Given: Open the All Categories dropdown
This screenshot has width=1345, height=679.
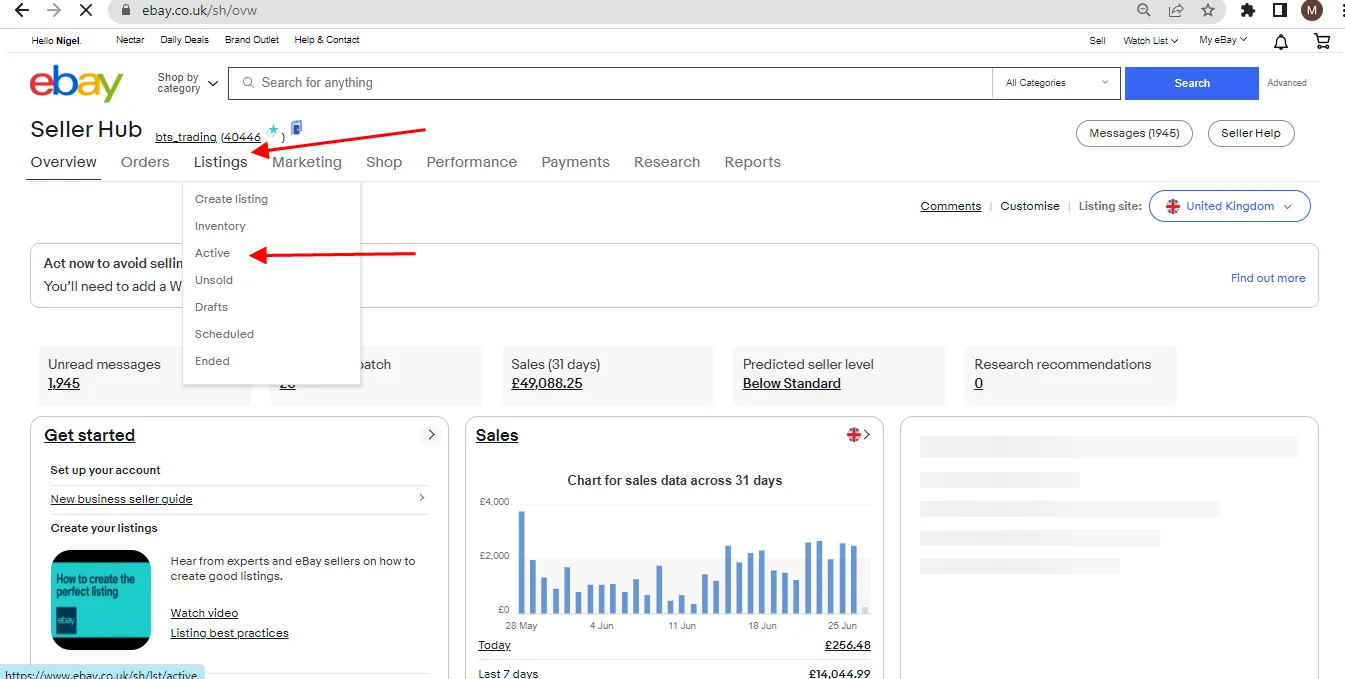Looking at the screenshot, I should 1057,83.
